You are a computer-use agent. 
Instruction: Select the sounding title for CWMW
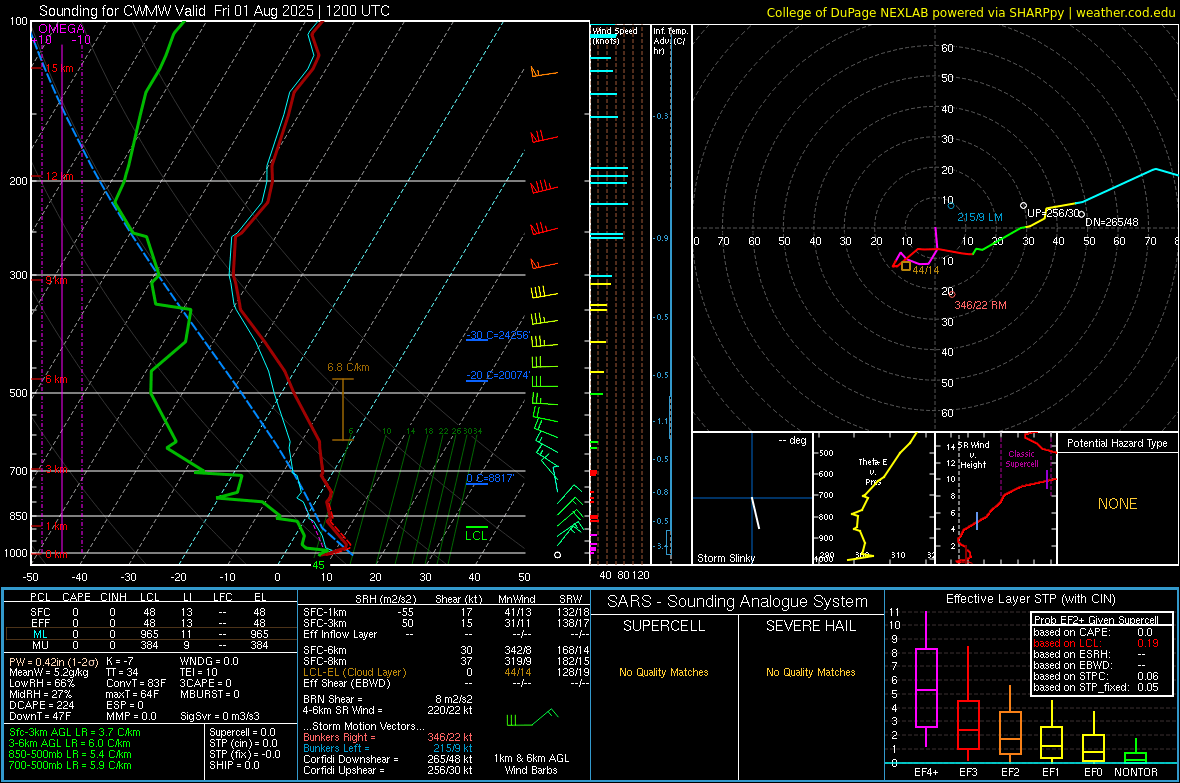pos(214,11)
